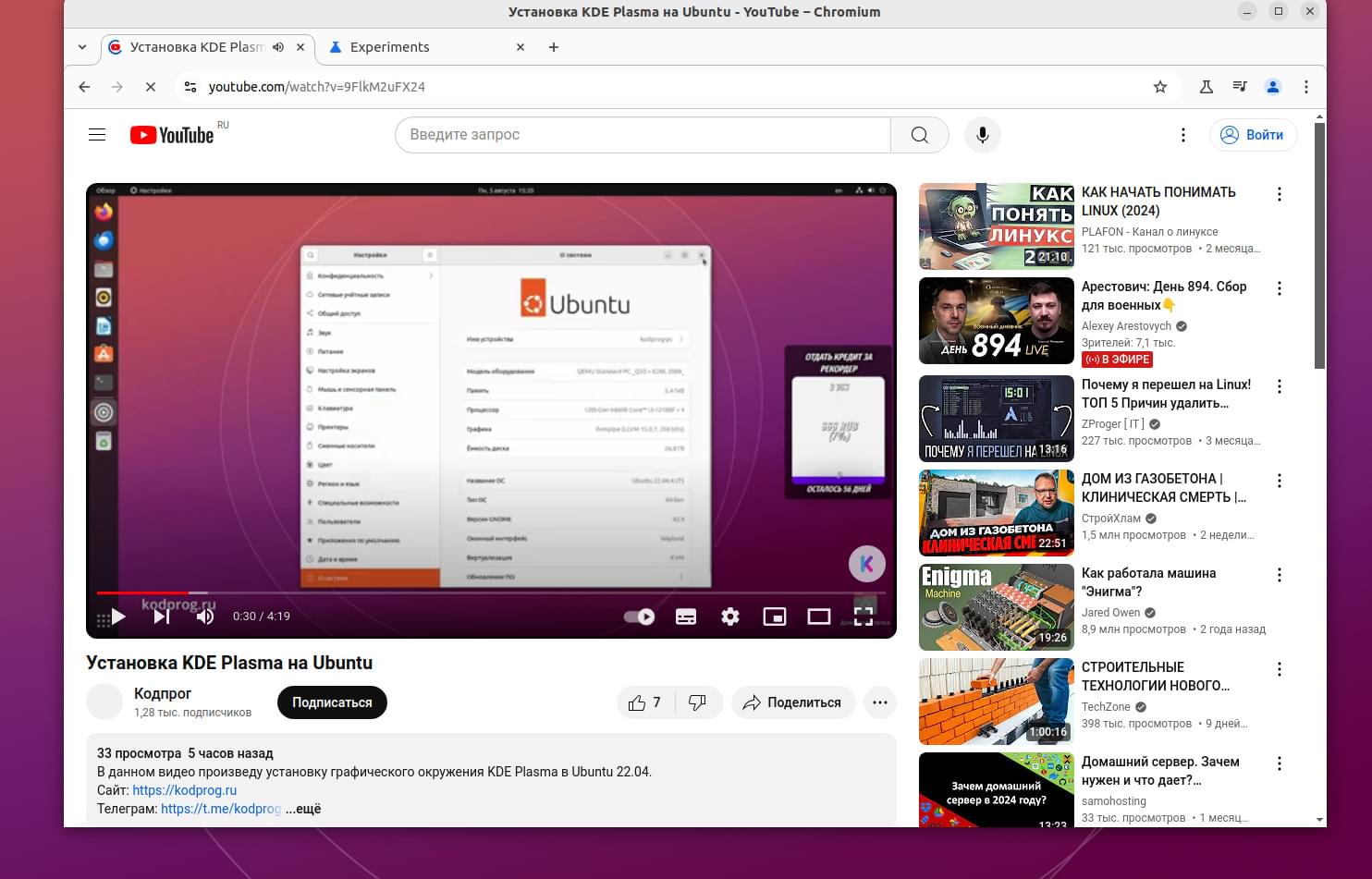1372x879 pixels.
Task: Stop loading the page
Action: (x=151, y=87)
